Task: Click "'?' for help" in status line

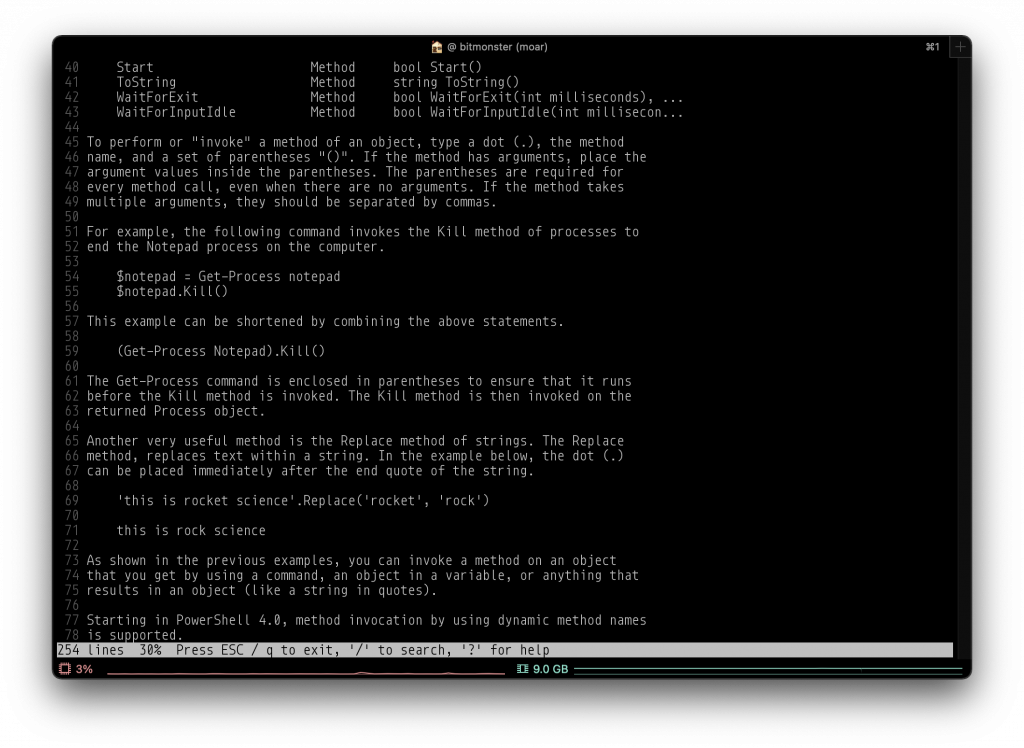Action: pyautogui.click(x=505, y=650)
